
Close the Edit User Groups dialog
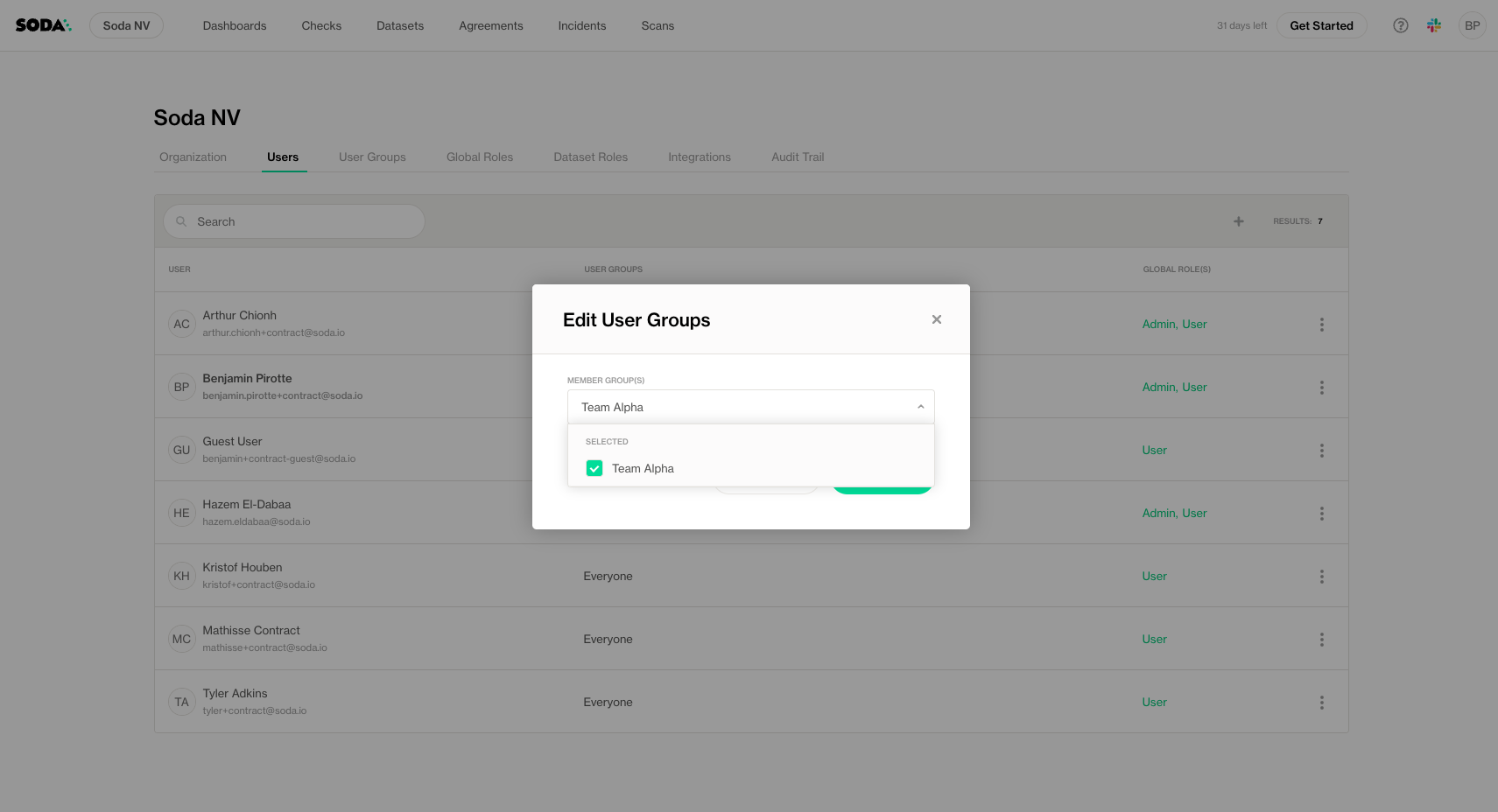coord(936,319)
